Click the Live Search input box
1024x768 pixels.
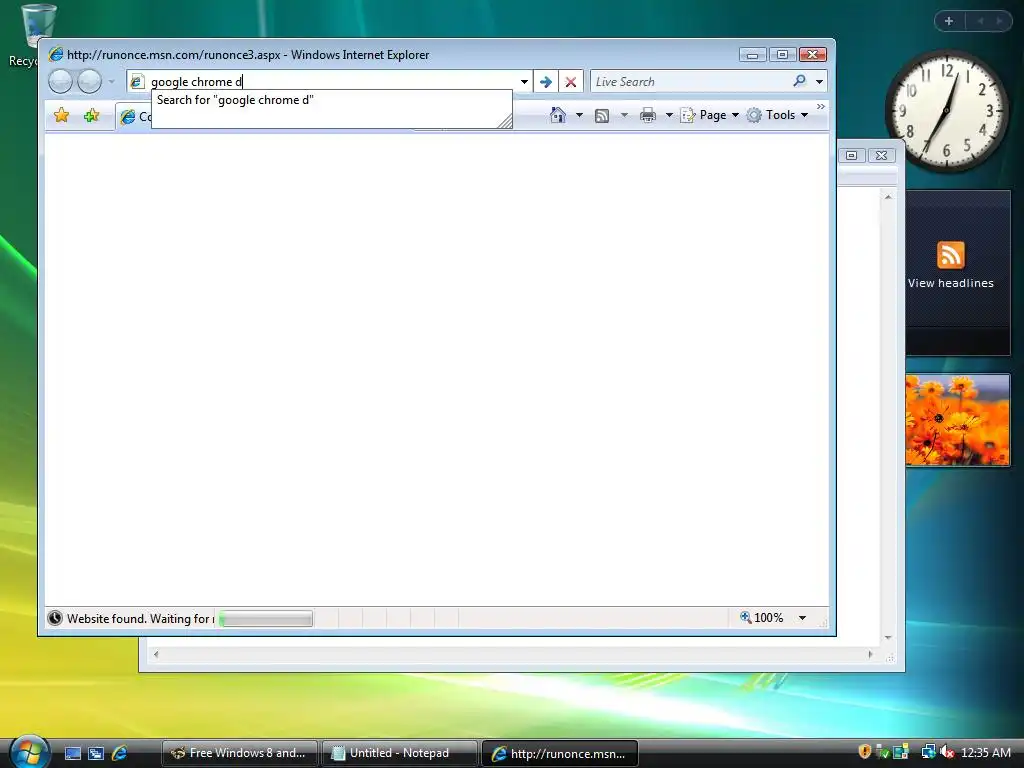(690, 82)
